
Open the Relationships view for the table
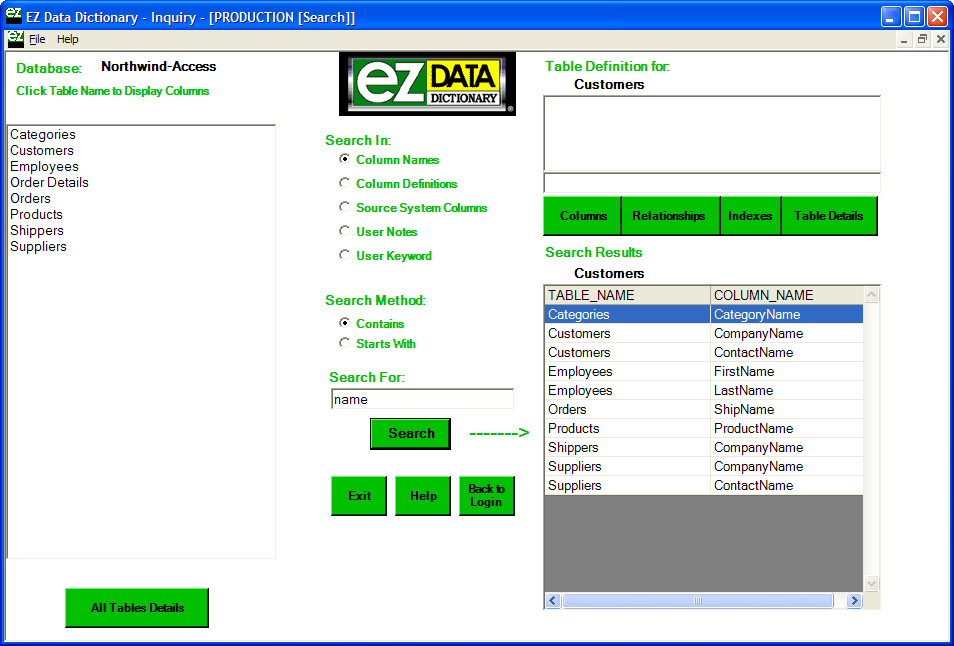point(669,216)
